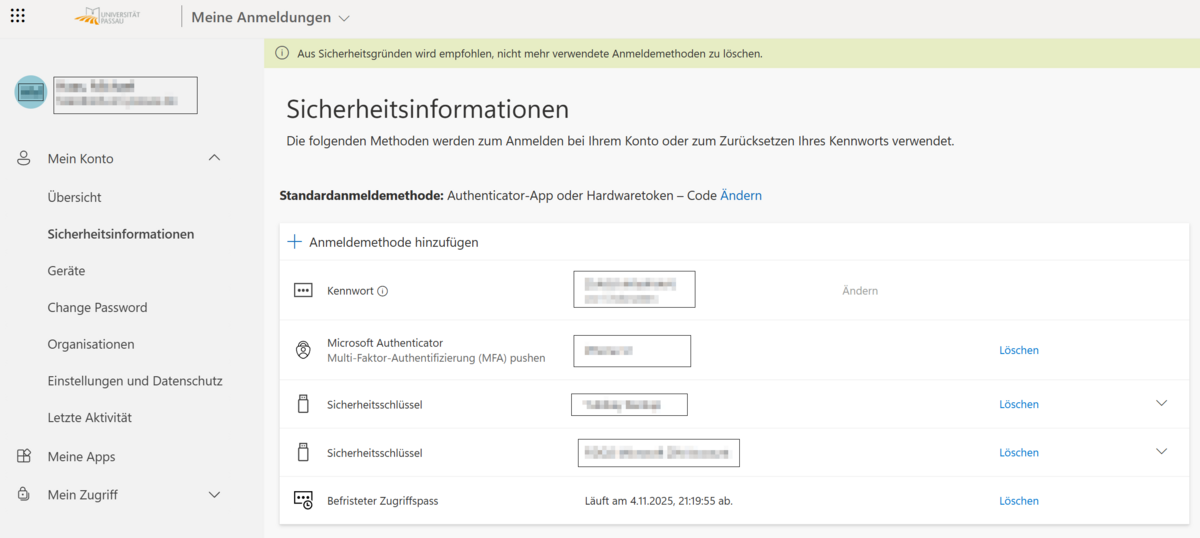
Task: Click Ändern next to Standardanmeldemethode
Action: (741, 196)
